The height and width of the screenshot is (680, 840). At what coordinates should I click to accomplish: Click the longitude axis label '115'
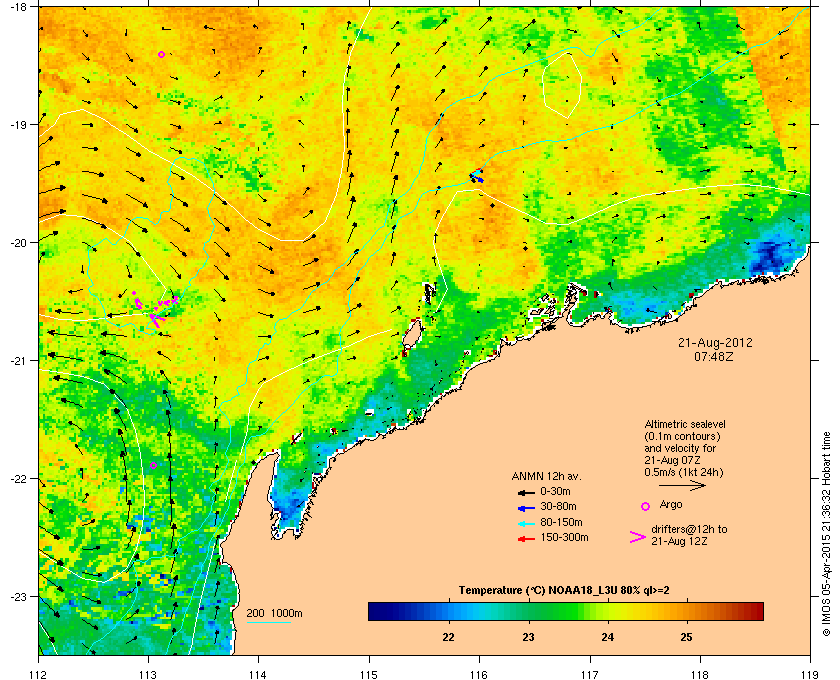click(369, 674)
